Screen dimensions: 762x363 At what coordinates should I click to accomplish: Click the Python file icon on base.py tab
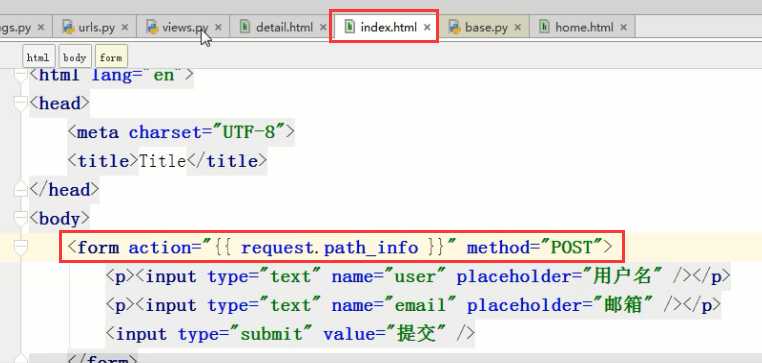[455, 27]
